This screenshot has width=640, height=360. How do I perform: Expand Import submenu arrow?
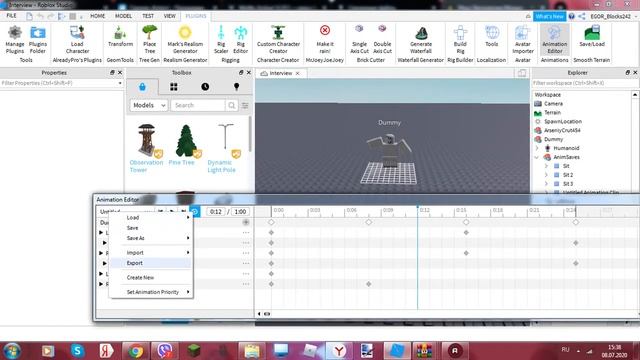pos(188,253)
